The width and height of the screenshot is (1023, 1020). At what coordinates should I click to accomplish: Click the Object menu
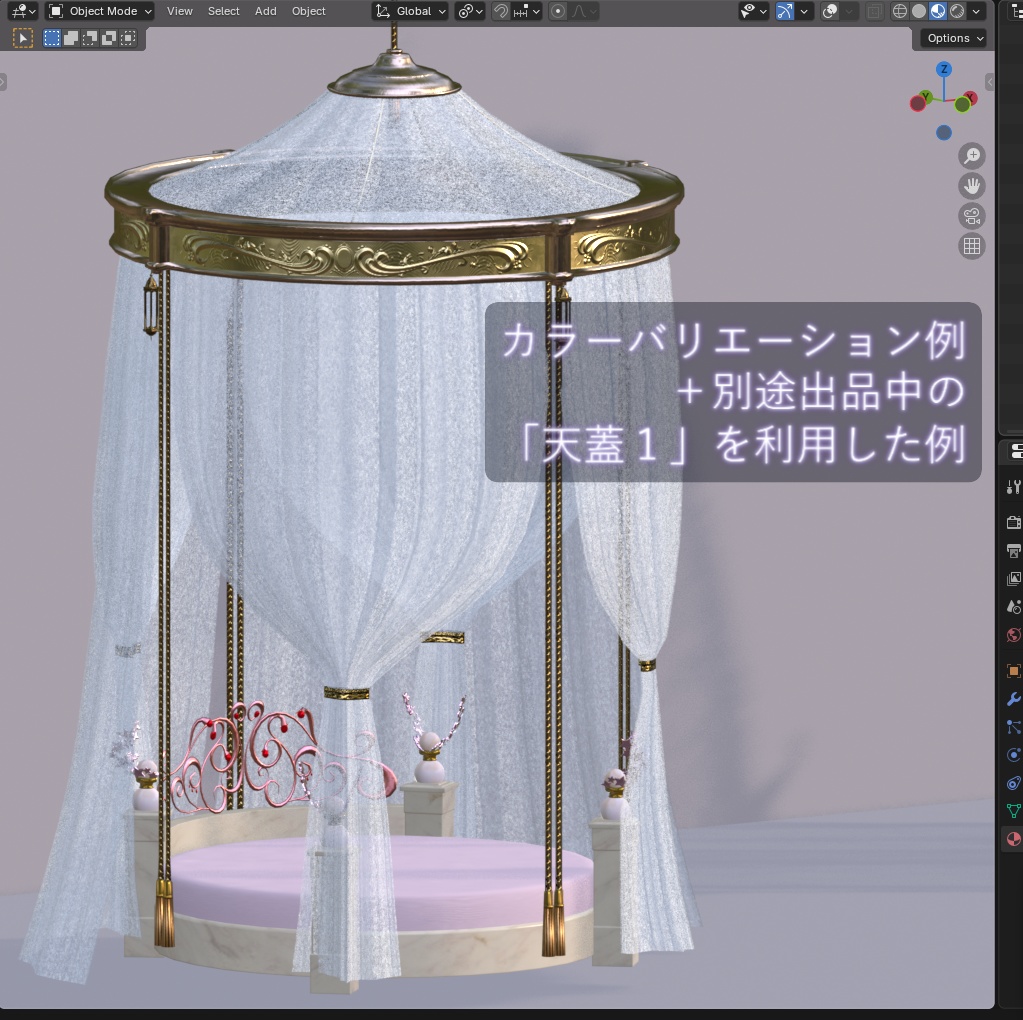(308, 11)
